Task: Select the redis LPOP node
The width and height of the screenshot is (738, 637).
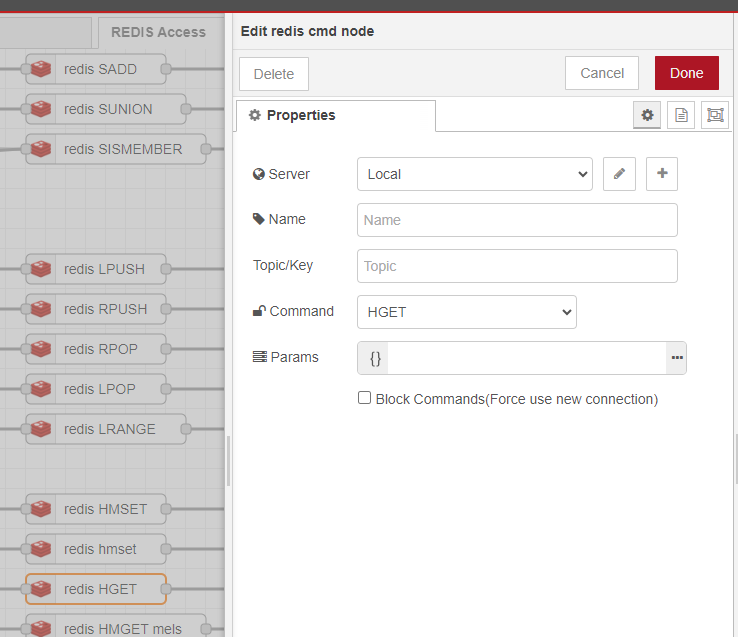Action: [96, 389]
